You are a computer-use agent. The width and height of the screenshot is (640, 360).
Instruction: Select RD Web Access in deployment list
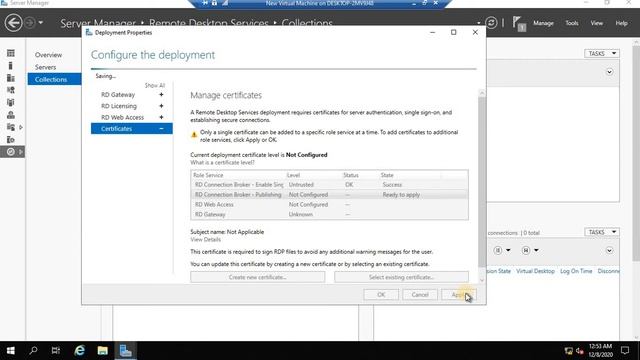tap(122, 117)
